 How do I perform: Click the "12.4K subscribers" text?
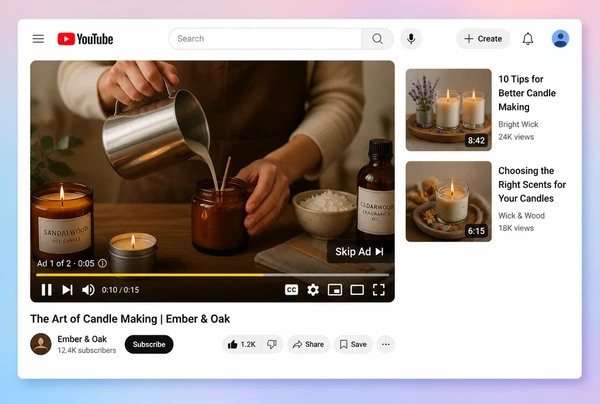pyautogui.click(x=86, y=350)
